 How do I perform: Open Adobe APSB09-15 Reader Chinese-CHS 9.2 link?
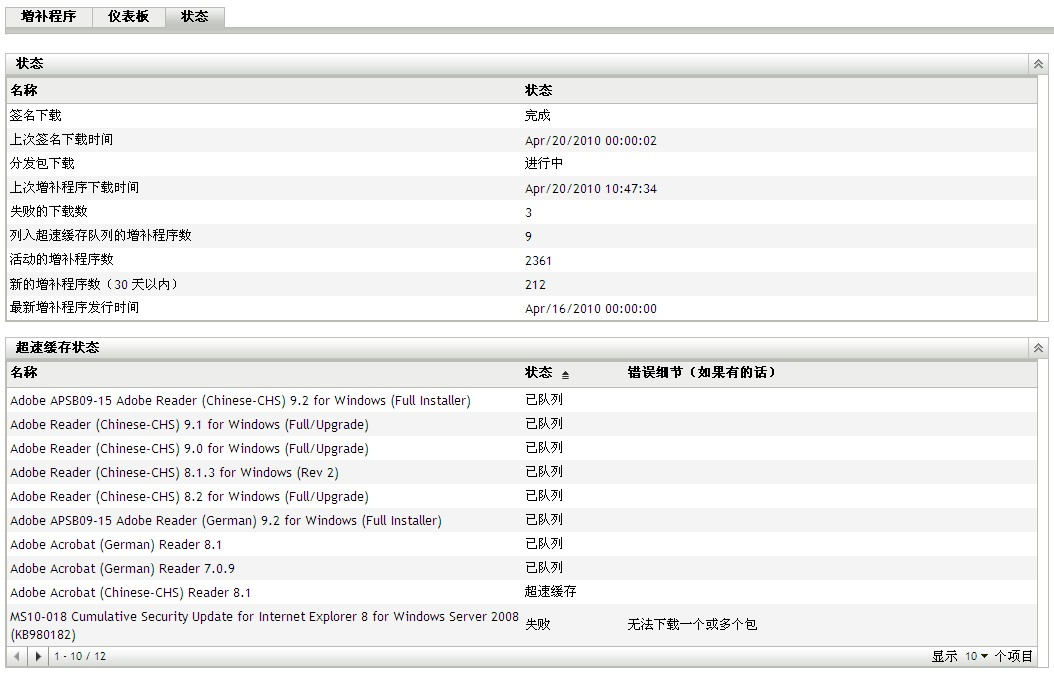pyautogui.click(x=240, y=401)
